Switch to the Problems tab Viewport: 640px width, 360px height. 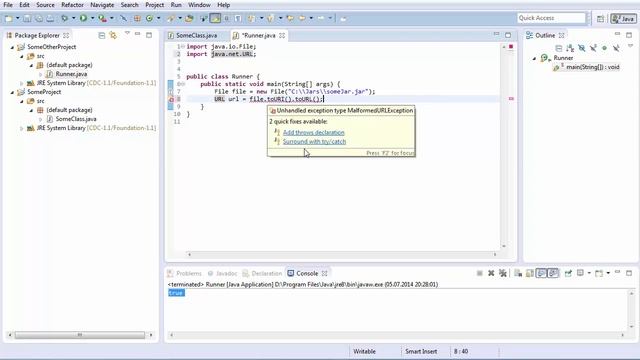184,273
